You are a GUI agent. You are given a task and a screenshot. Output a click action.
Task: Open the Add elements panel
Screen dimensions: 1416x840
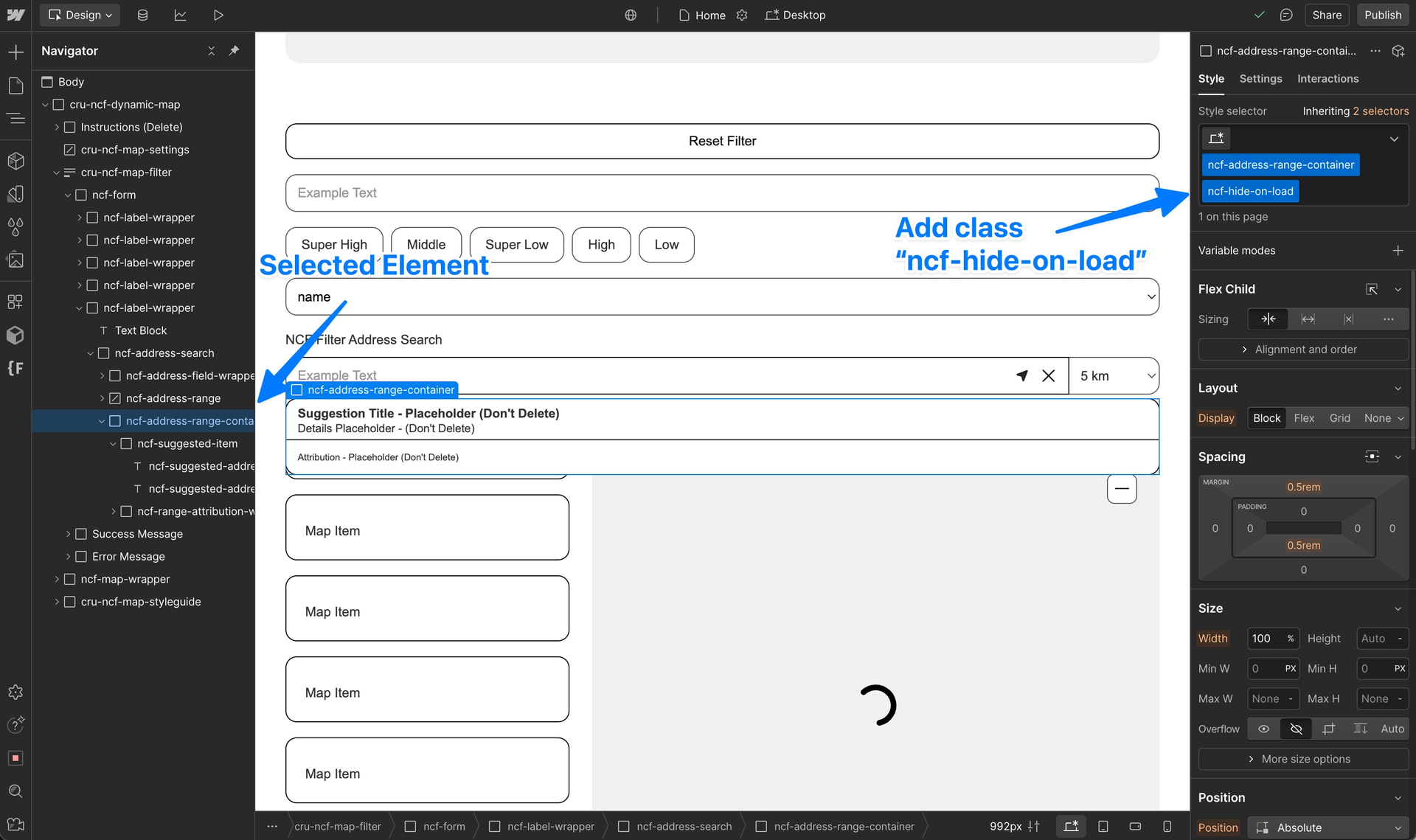(x=15, y=52)
